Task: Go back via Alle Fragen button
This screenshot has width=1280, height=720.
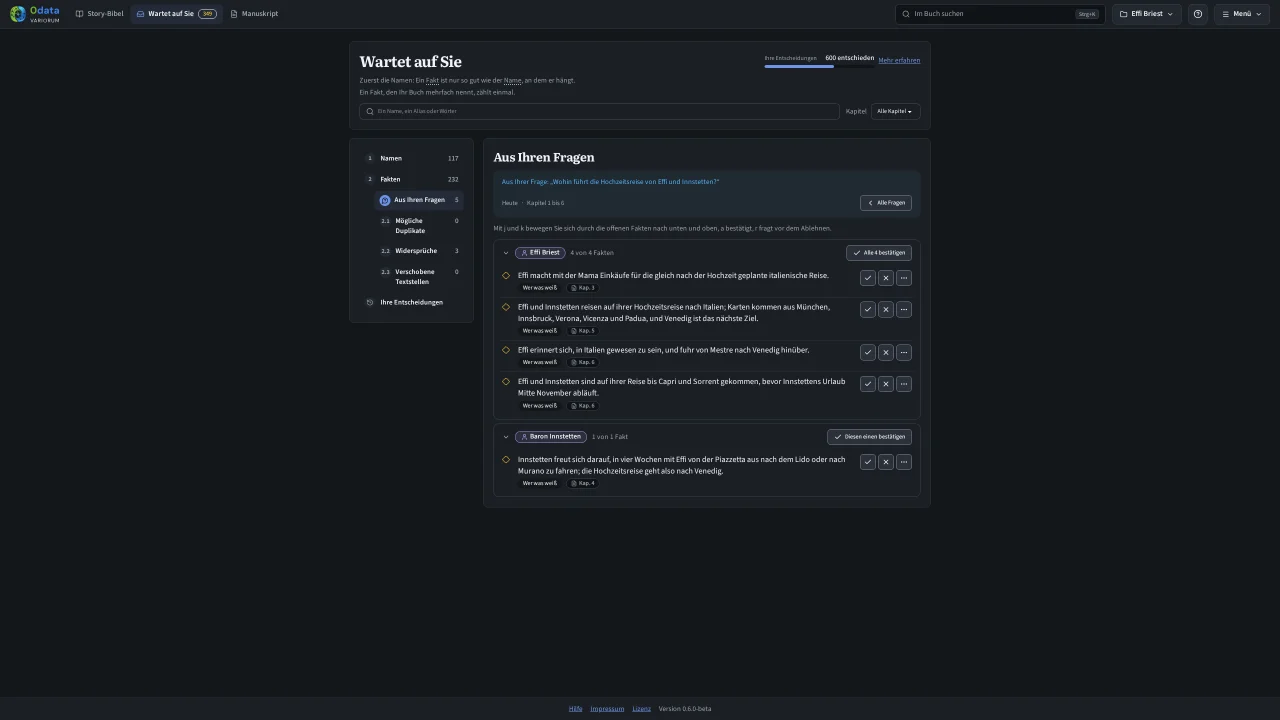Action: coord(886,203)
